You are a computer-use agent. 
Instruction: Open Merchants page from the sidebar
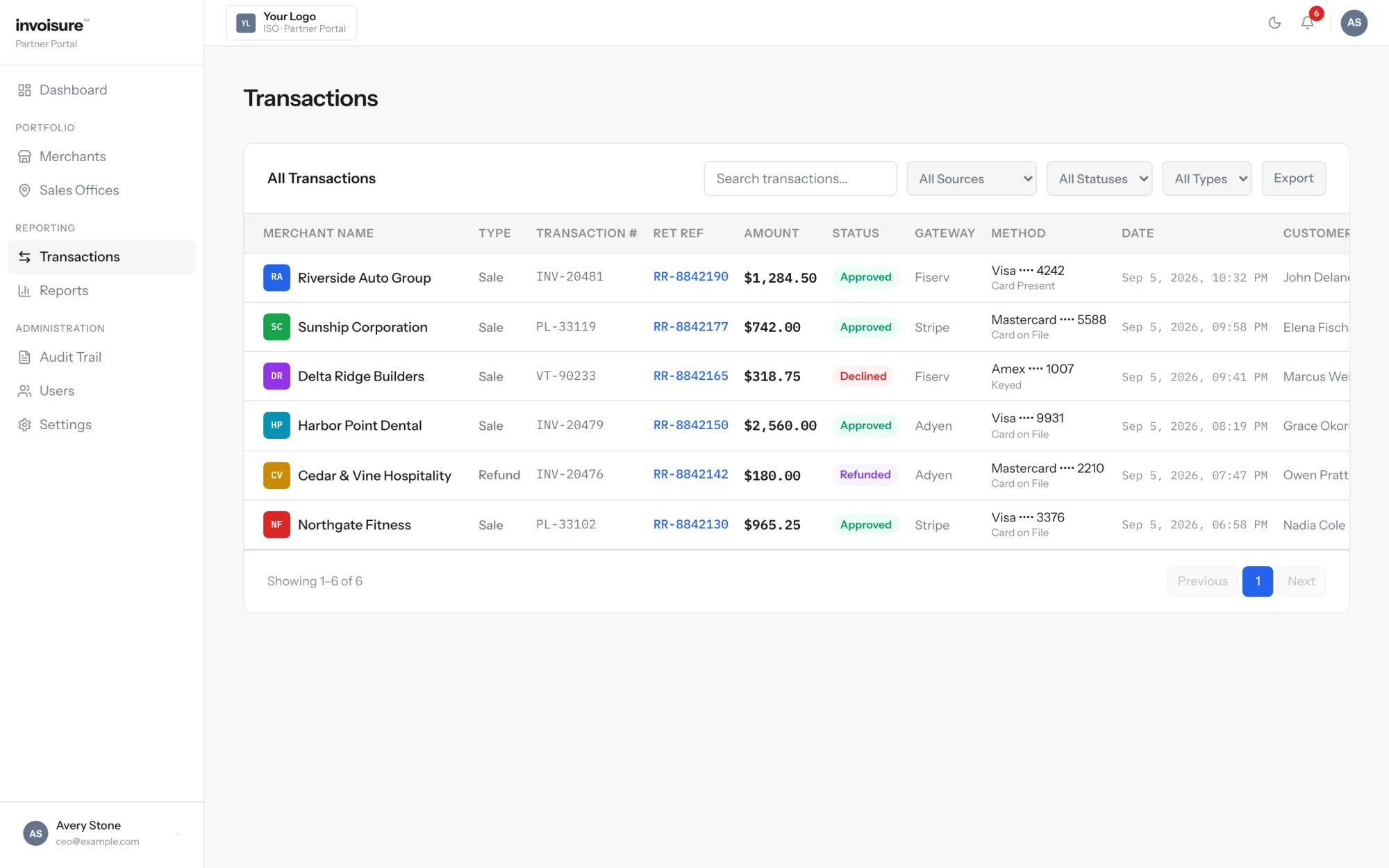click(x=102, y=157)
